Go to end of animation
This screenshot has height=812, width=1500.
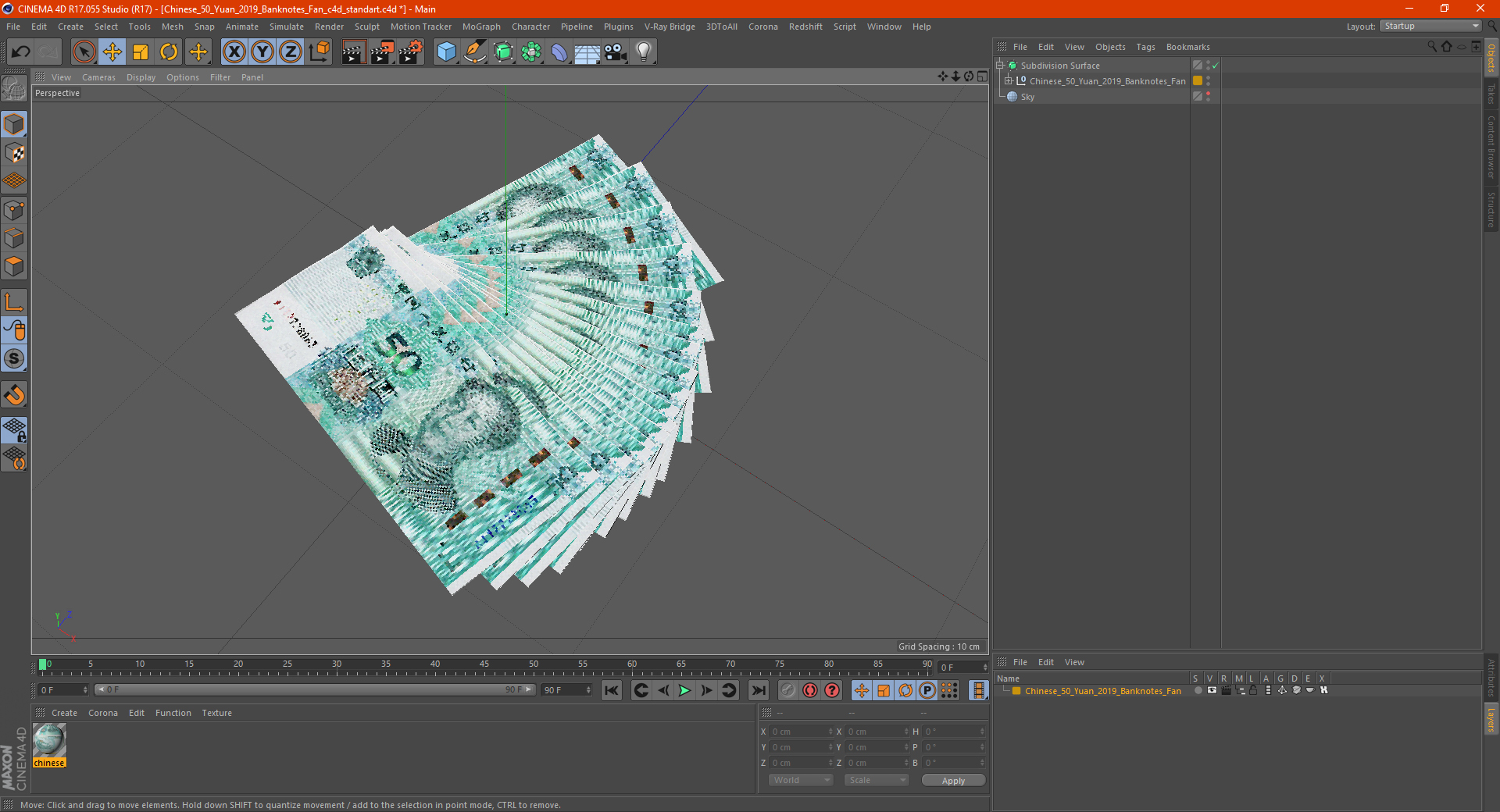[758, 690]
